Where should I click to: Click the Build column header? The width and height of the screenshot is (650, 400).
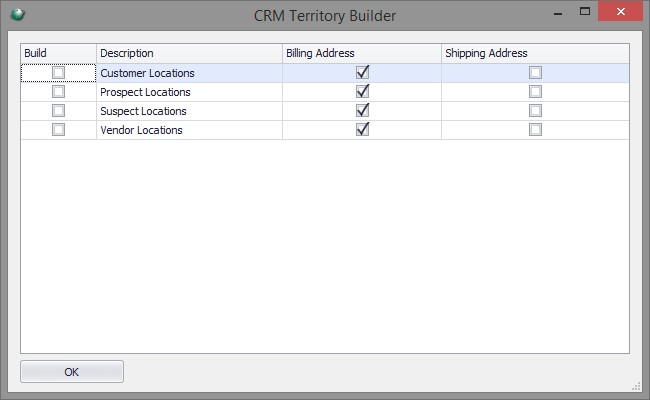click(58, 53)
